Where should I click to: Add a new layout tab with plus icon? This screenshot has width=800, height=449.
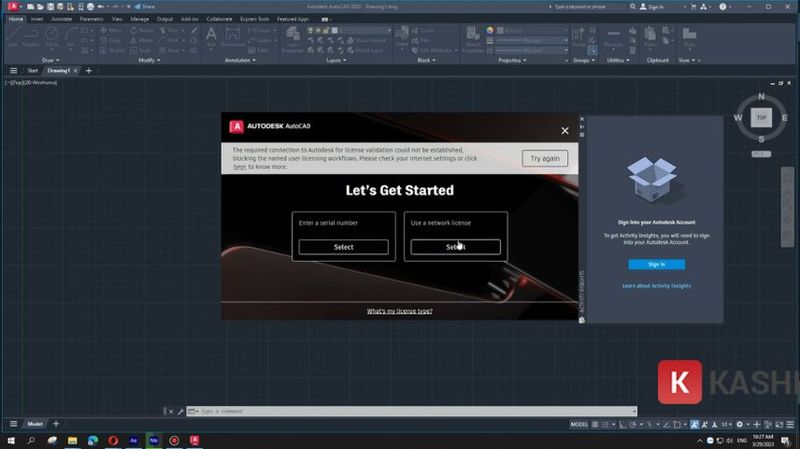pyautogui.click(x=56, y=424)
